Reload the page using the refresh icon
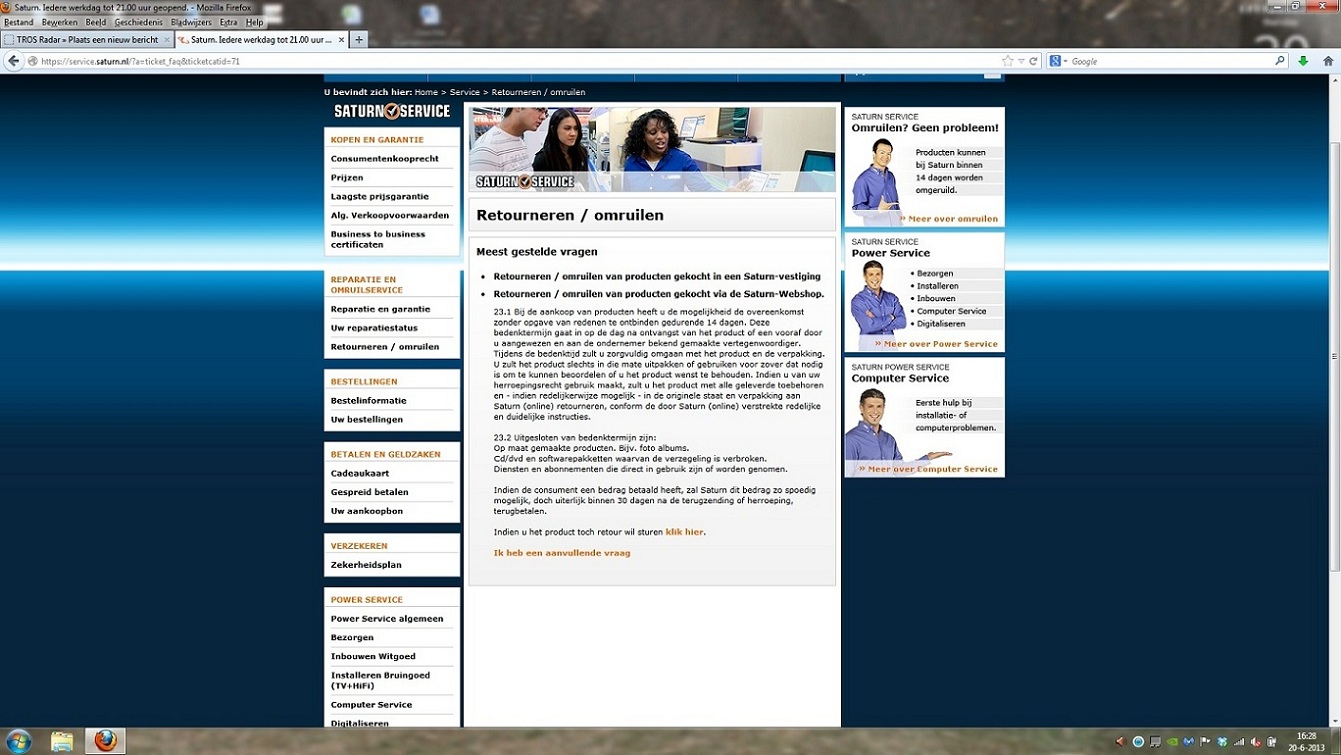This screenshot has width=1341, height=755. (x=1034, y=61)
